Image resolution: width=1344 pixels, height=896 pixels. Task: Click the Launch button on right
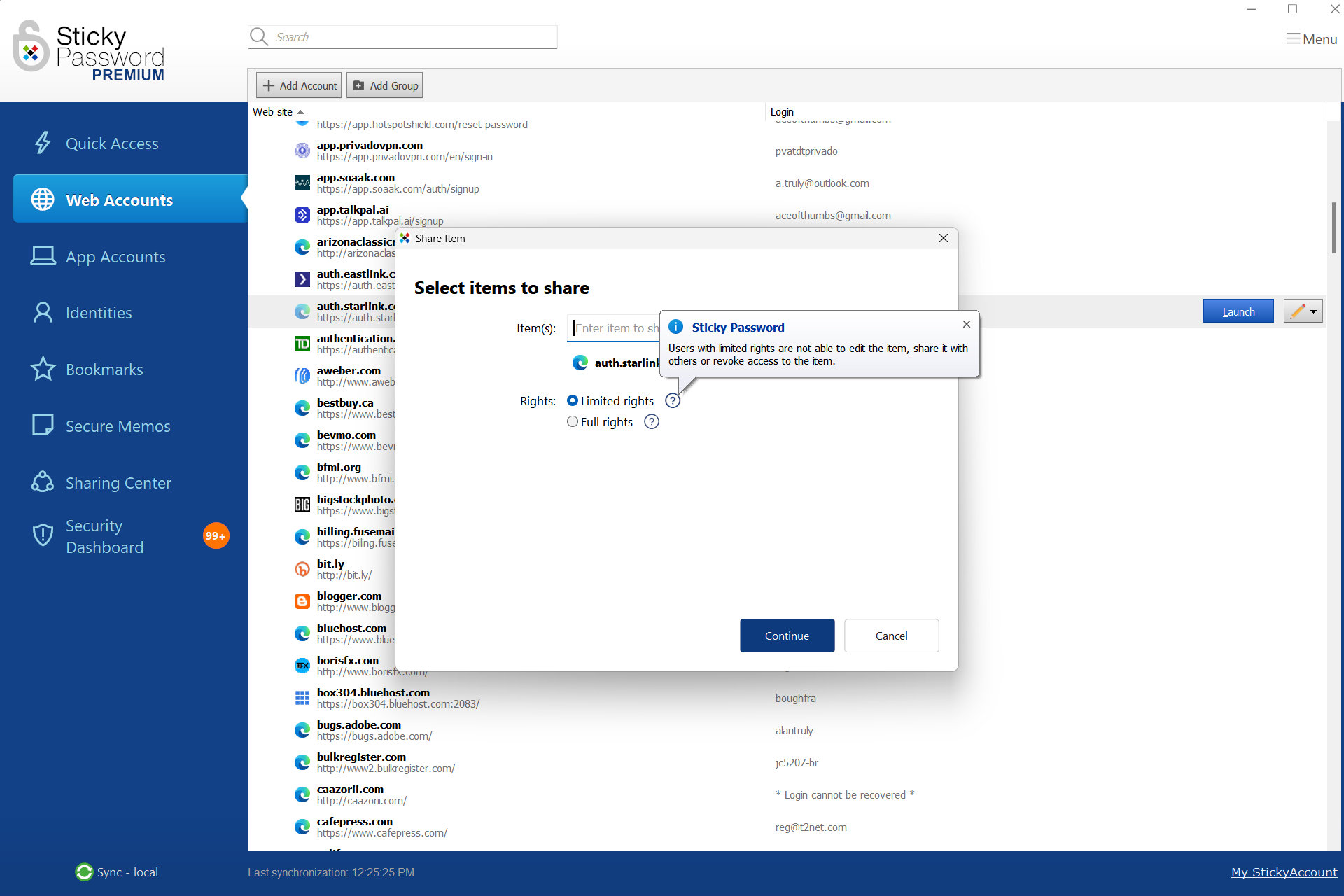click(1237, 311)
